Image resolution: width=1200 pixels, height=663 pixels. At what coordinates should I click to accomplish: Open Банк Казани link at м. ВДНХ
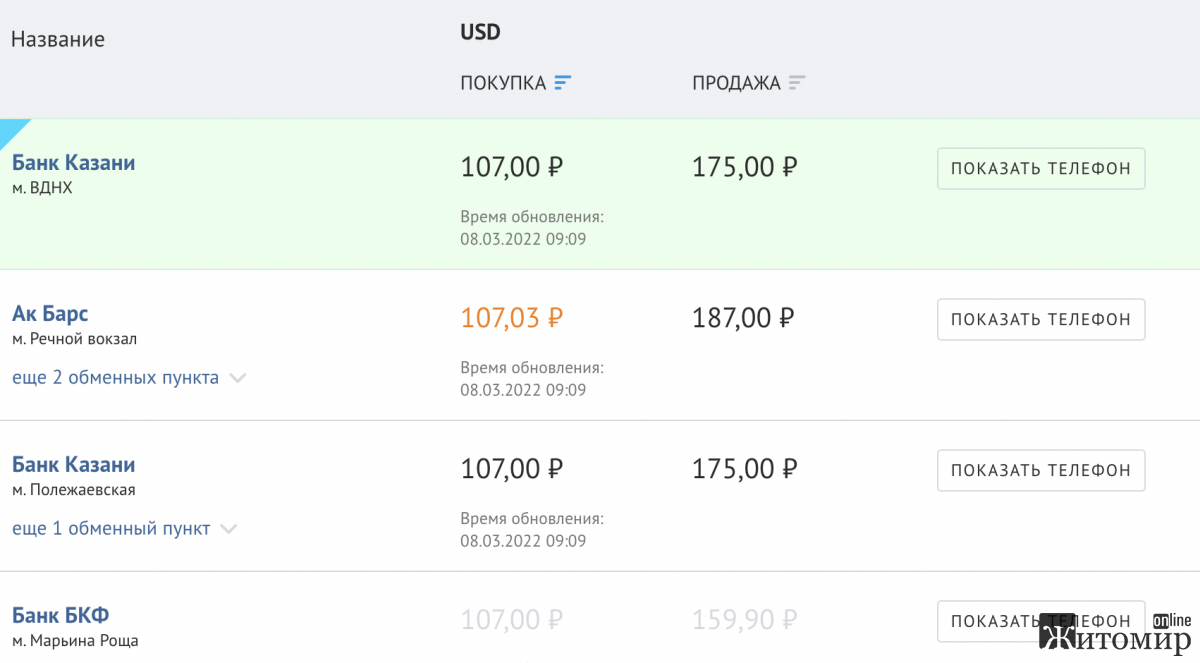(73, 163)
